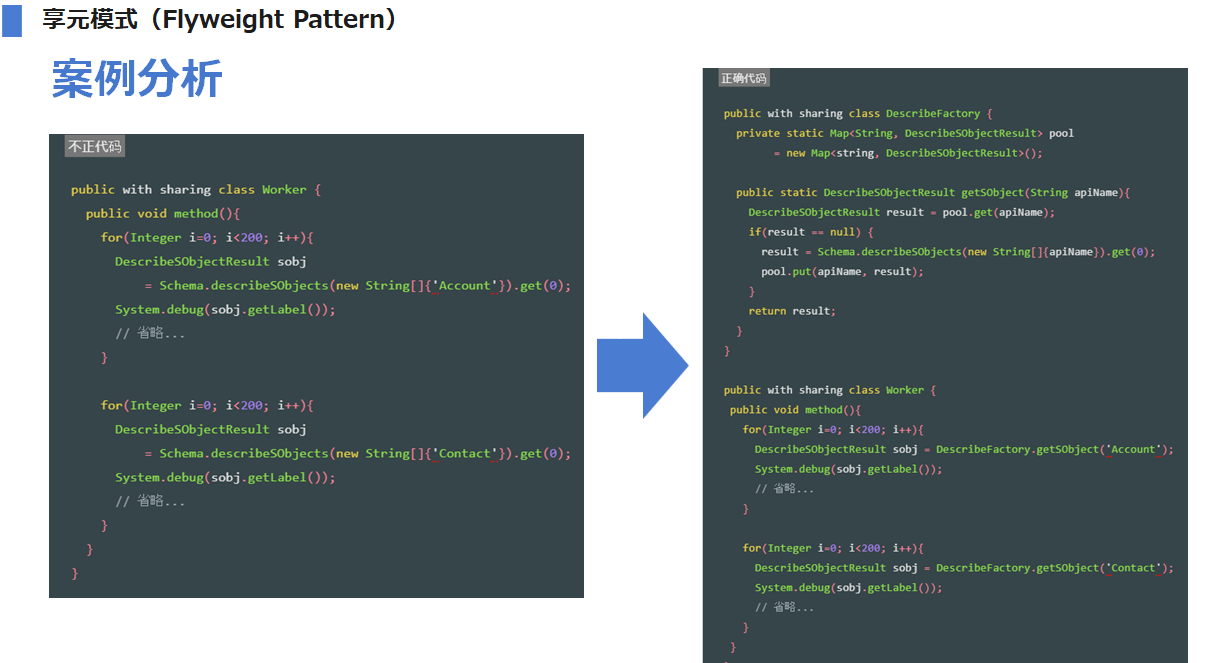This screenshot has height=663, width=1214.
Task: Click the class Worker declaration in 不正代码
Action: [196, 189]
